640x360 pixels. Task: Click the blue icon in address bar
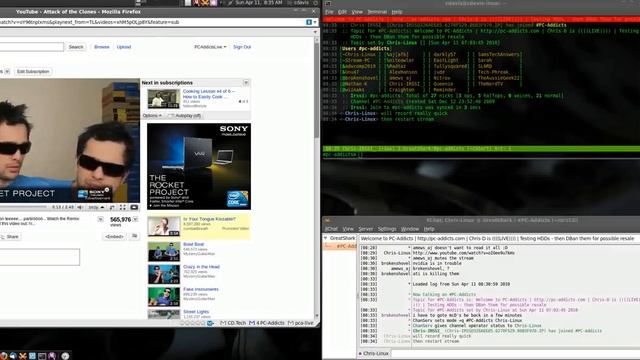(x=309, y=22)
